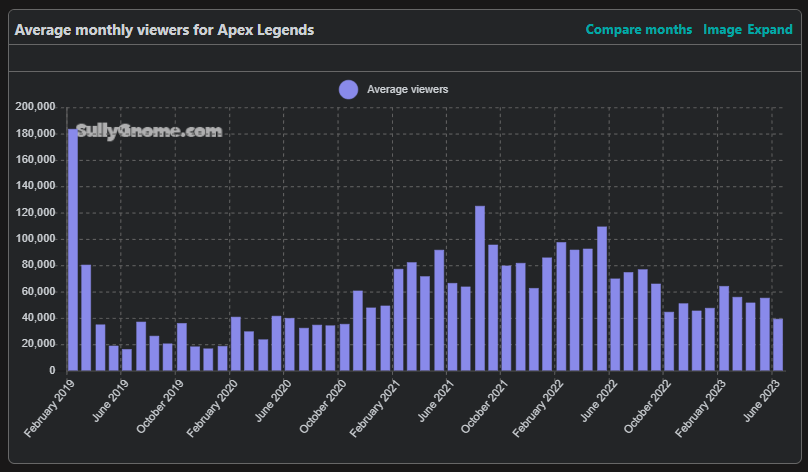Click the 100,000 y-axis value
The image size is (808, 472).
(x=35, y=239)
